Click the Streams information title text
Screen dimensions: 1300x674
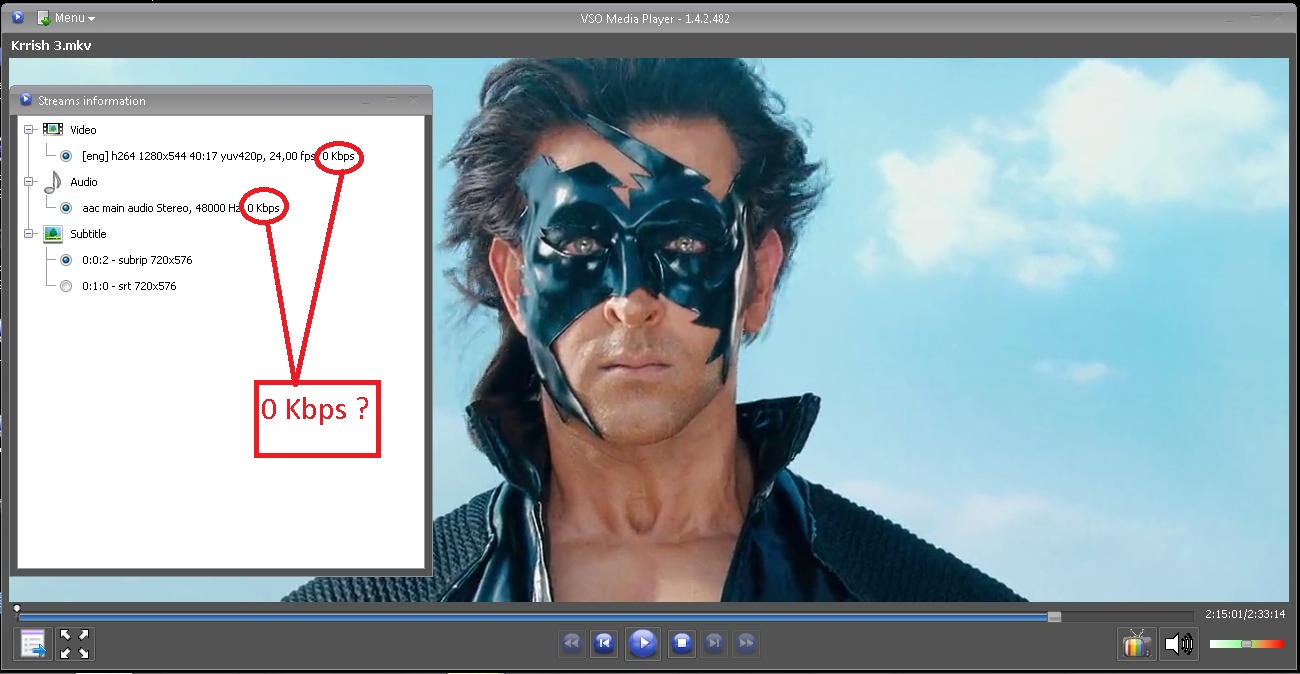[92, 101]
